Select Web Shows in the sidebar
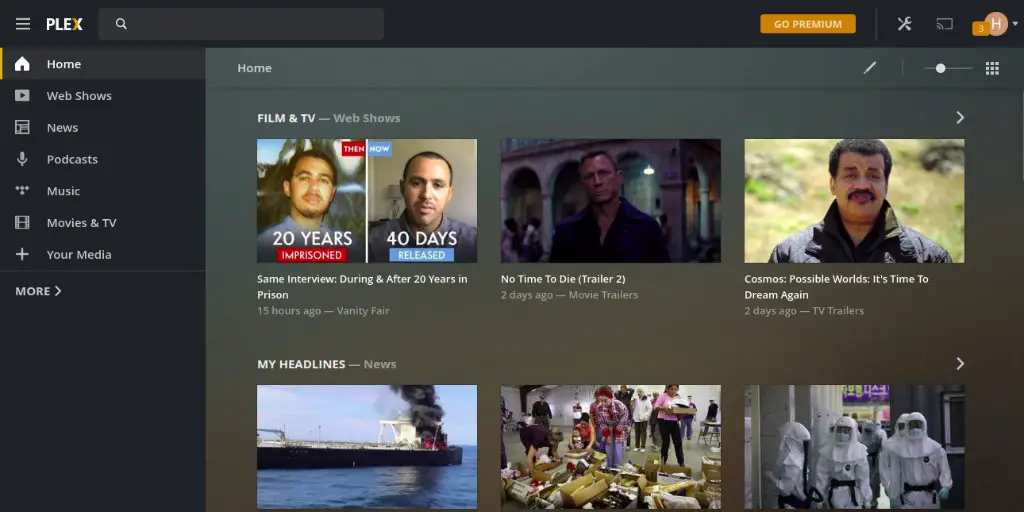Screen dimensions: 1024x512 (x=103, y=95)
